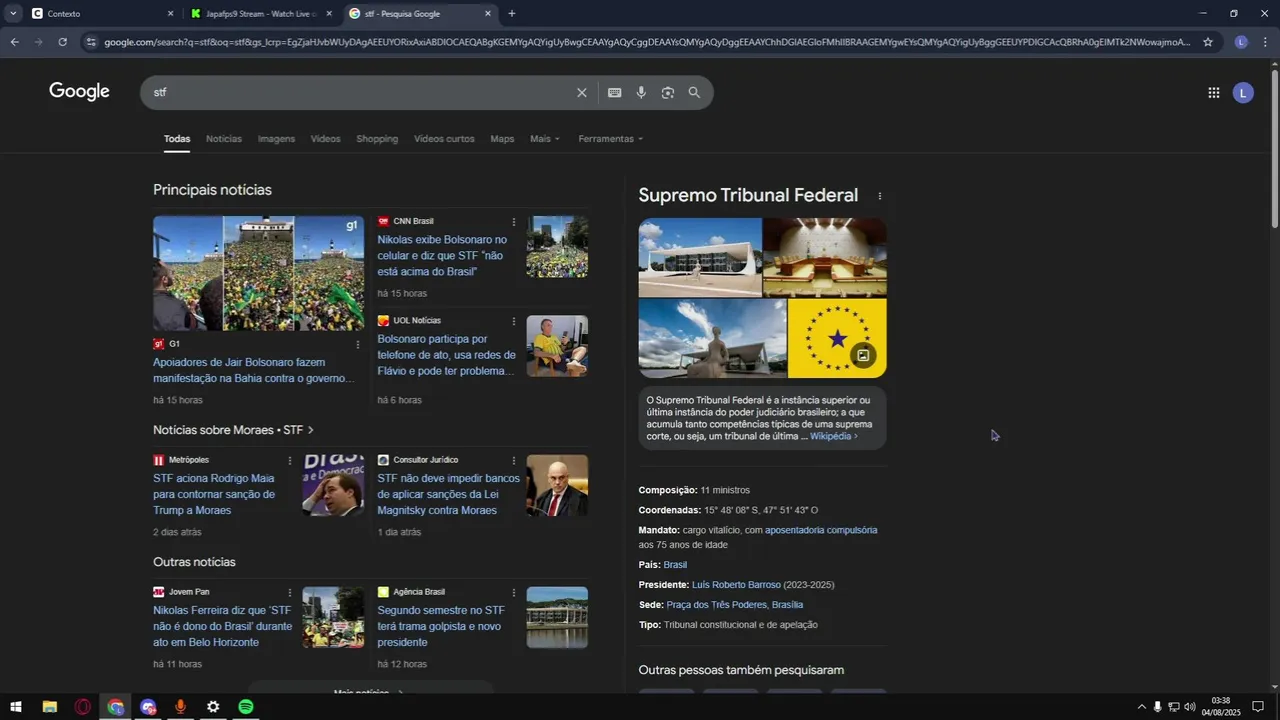Open the Google apps grid
The width and height of the screenshot is (1280, 720).
[x=1214, y=93]
